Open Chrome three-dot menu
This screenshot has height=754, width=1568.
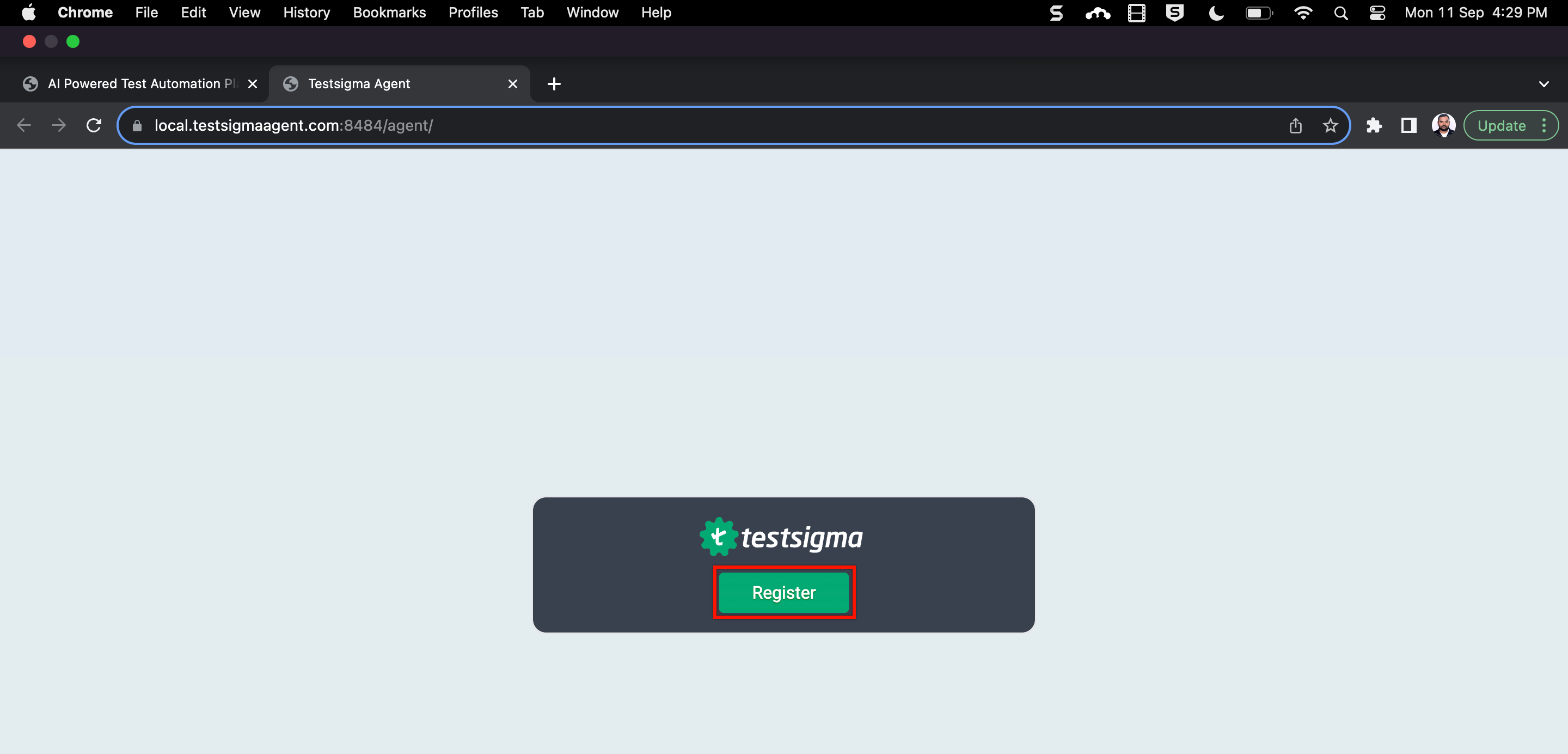pyautogui.click(x=1543, y=125)
